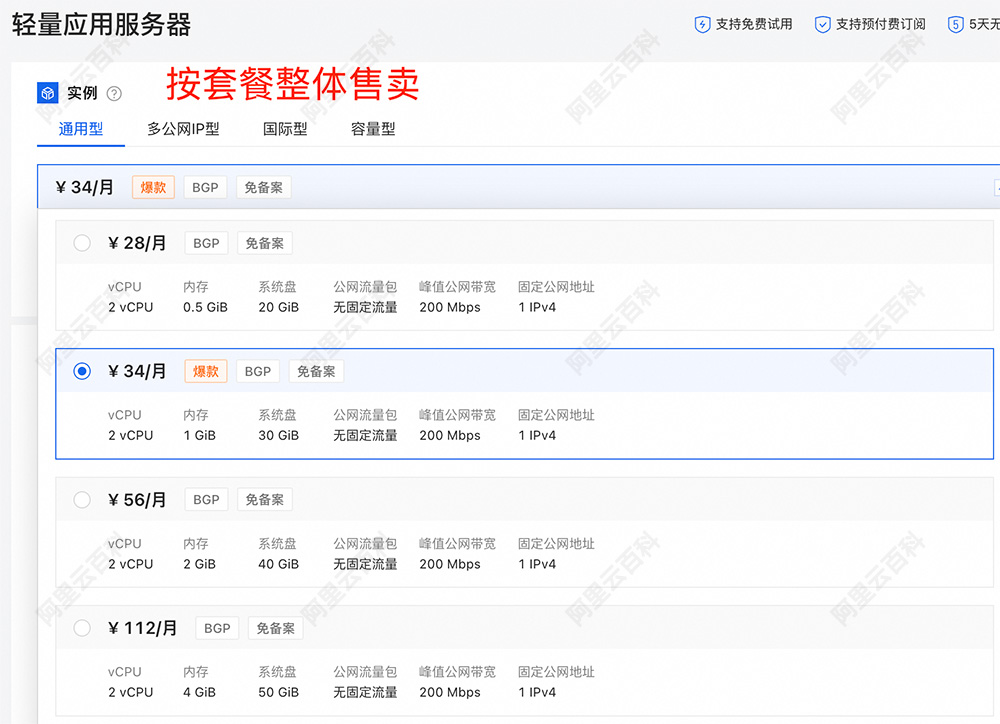Viewport: 1000px width, 724px height.
Task: Switch to the 通用型 tab
Action: tap(81, 129)
